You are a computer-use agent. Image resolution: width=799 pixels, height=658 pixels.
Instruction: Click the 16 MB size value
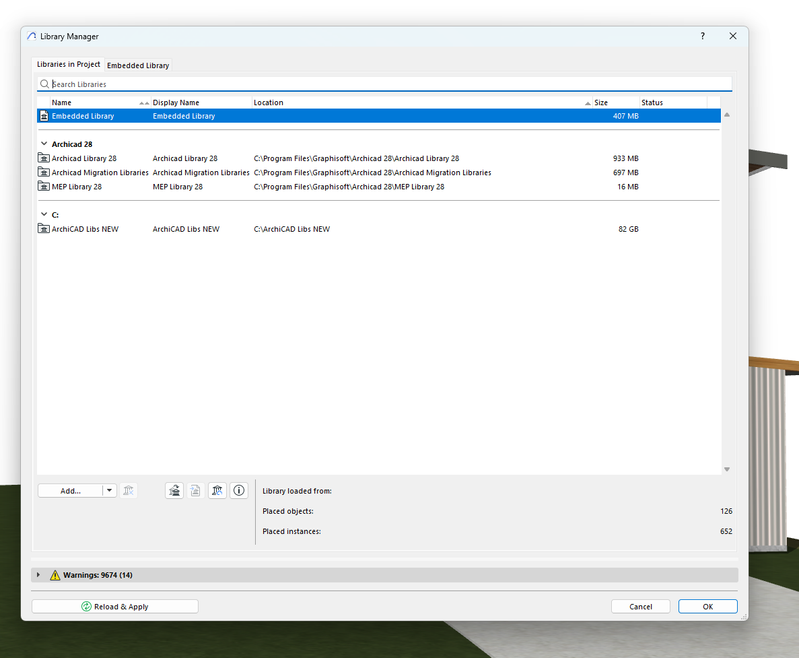click(x=628, y=187)
